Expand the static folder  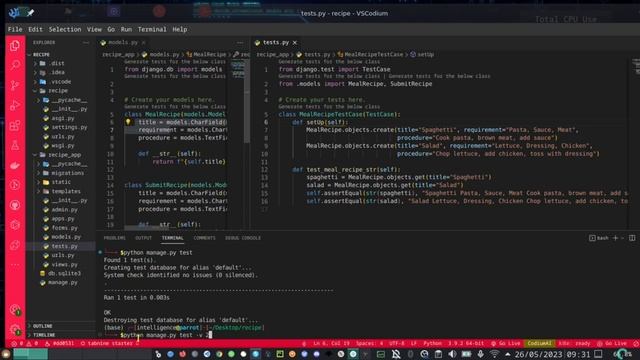[x=61, y=182]
